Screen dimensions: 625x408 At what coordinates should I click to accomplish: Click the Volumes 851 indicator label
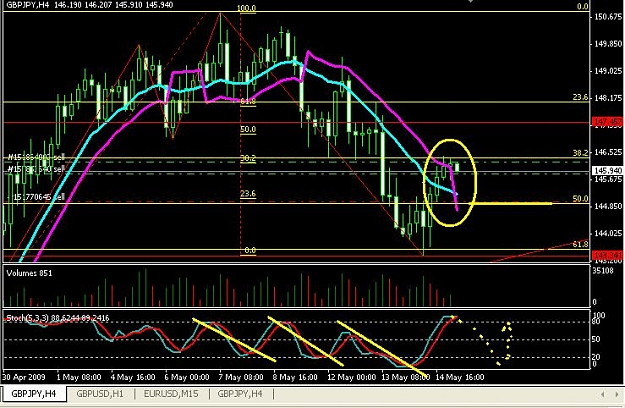pos(29,273)
